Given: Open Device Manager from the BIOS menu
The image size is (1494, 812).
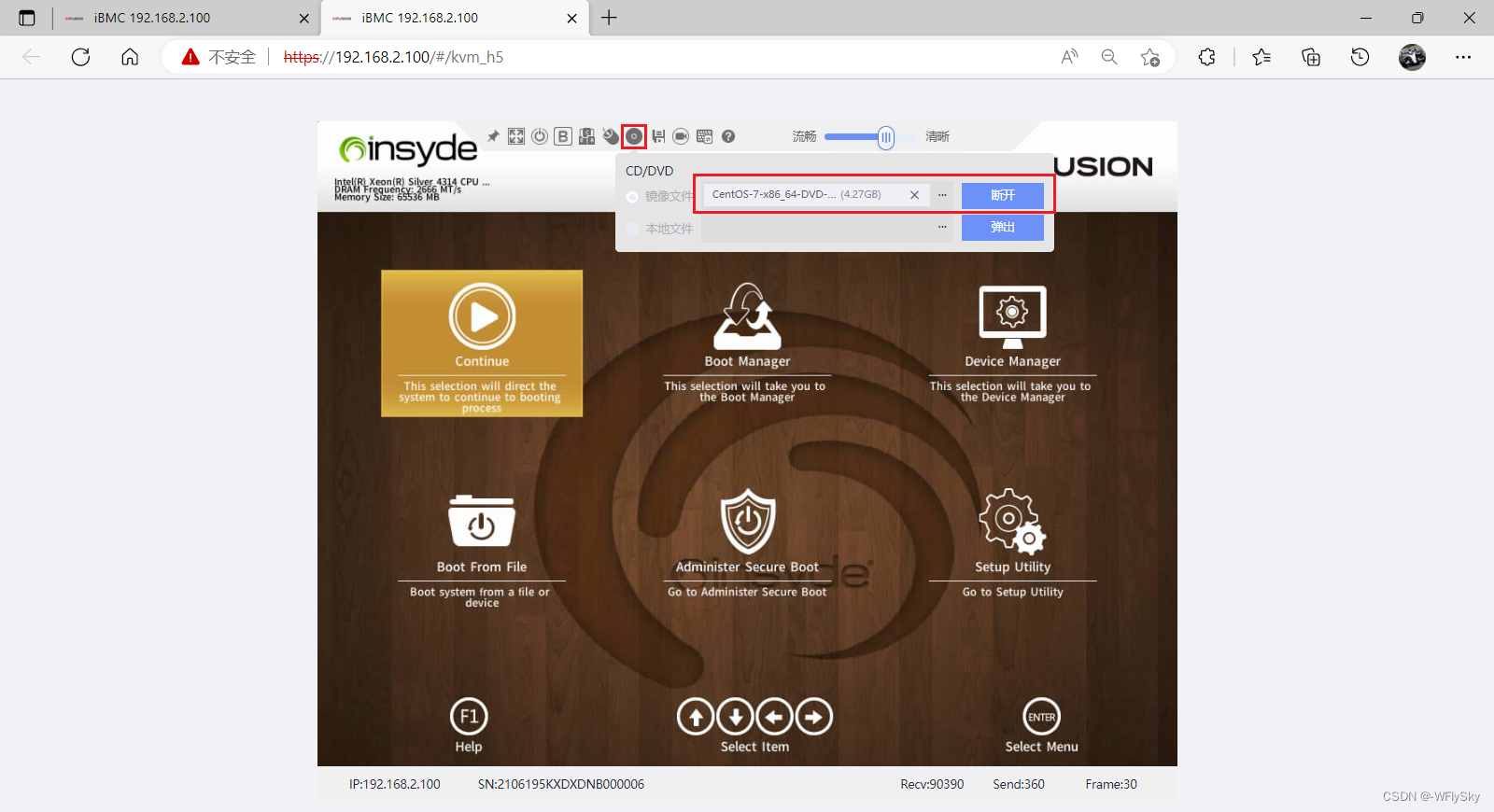Looking at the screenshot, I should [x=1012, y=343].
